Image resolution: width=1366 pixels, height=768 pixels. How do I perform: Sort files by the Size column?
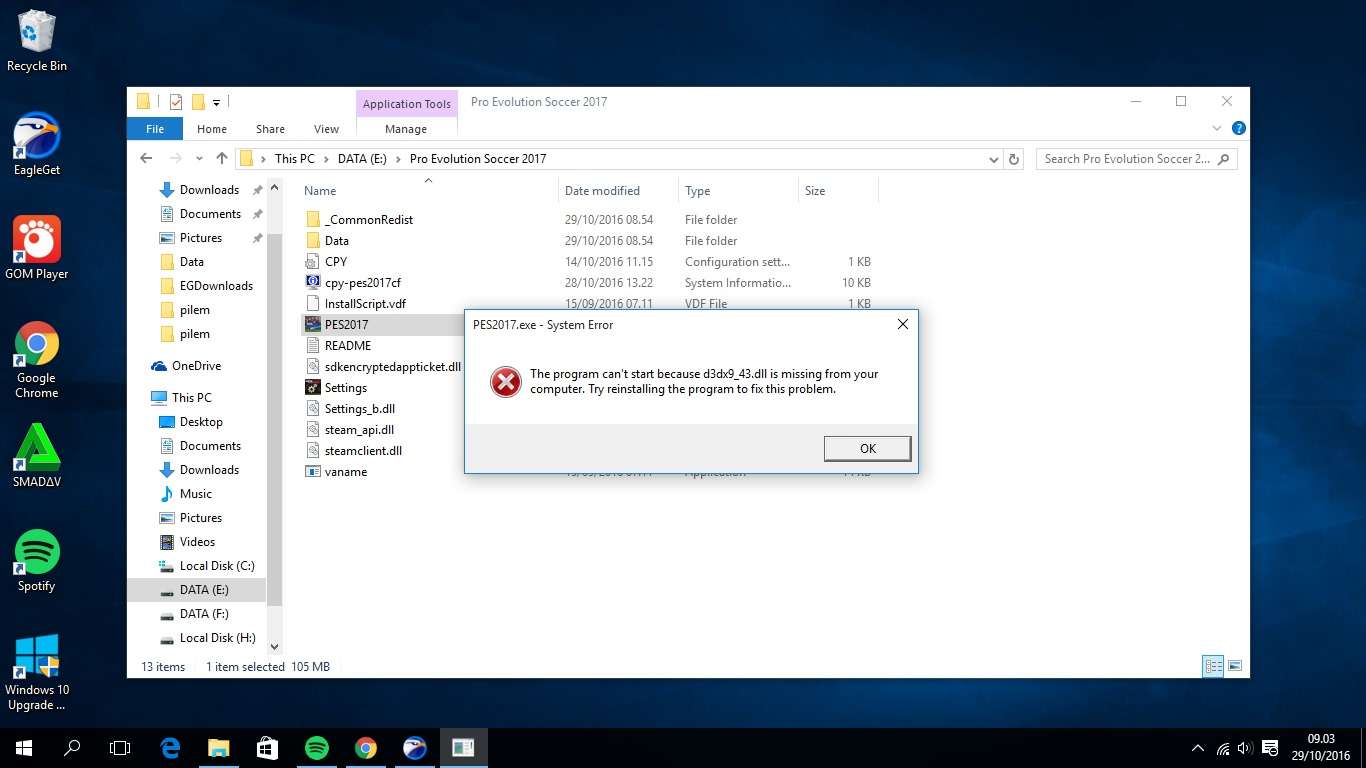coord(815,190)
